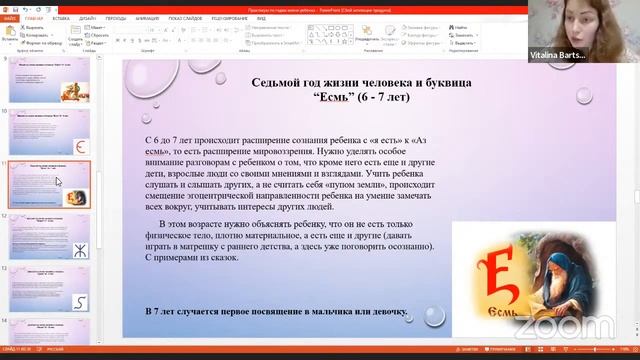This screenshot has width=640, height=360.
Task: Select slide 12 thumbnail with Ж letter
Action: (x=49, y=237)
